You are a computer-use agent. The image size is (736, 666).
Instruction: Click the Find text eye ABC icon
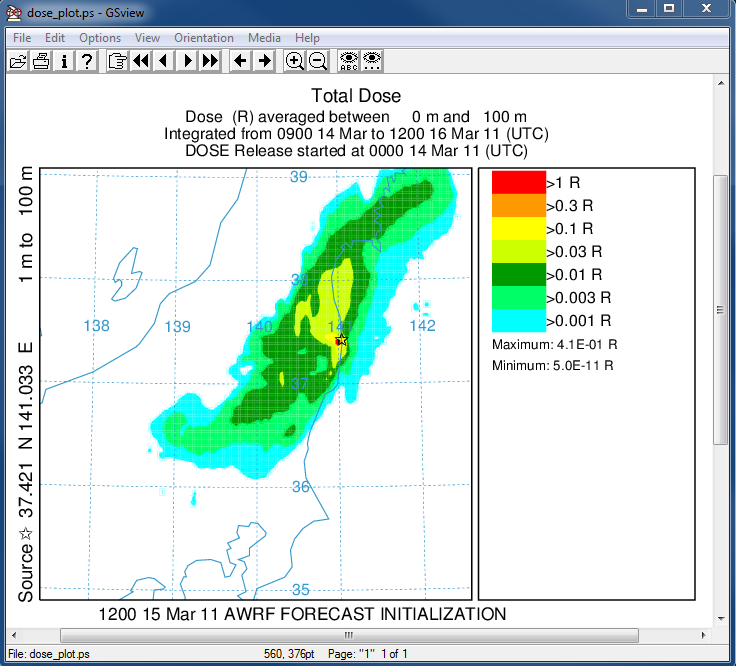point(348,61)
